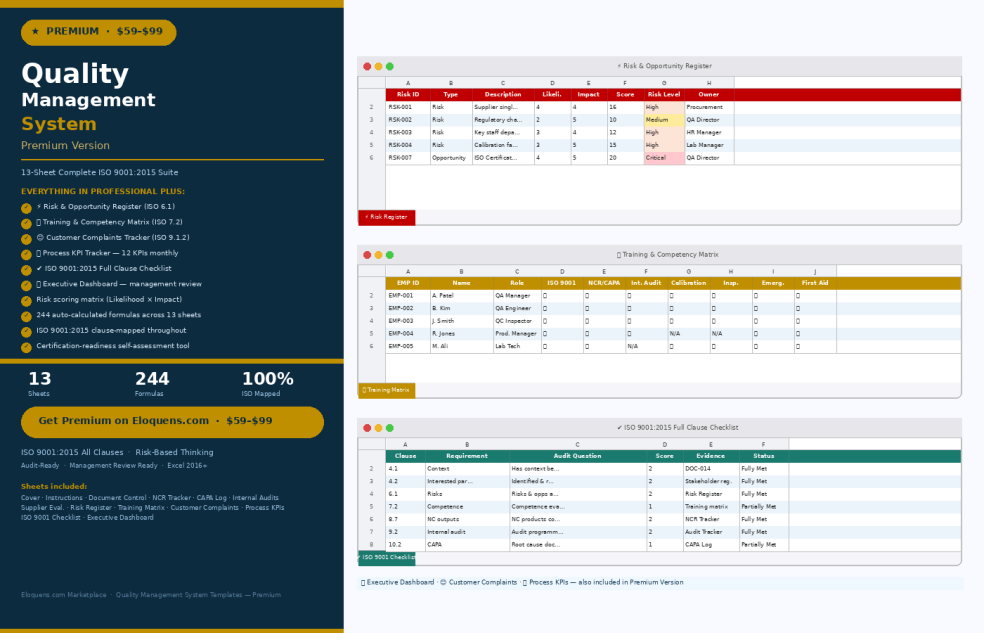Click the Get Premium on Eloquens.com button
The height and width of the screenshot is (633, 984).
pyautogui.click(x=173, y=422)
